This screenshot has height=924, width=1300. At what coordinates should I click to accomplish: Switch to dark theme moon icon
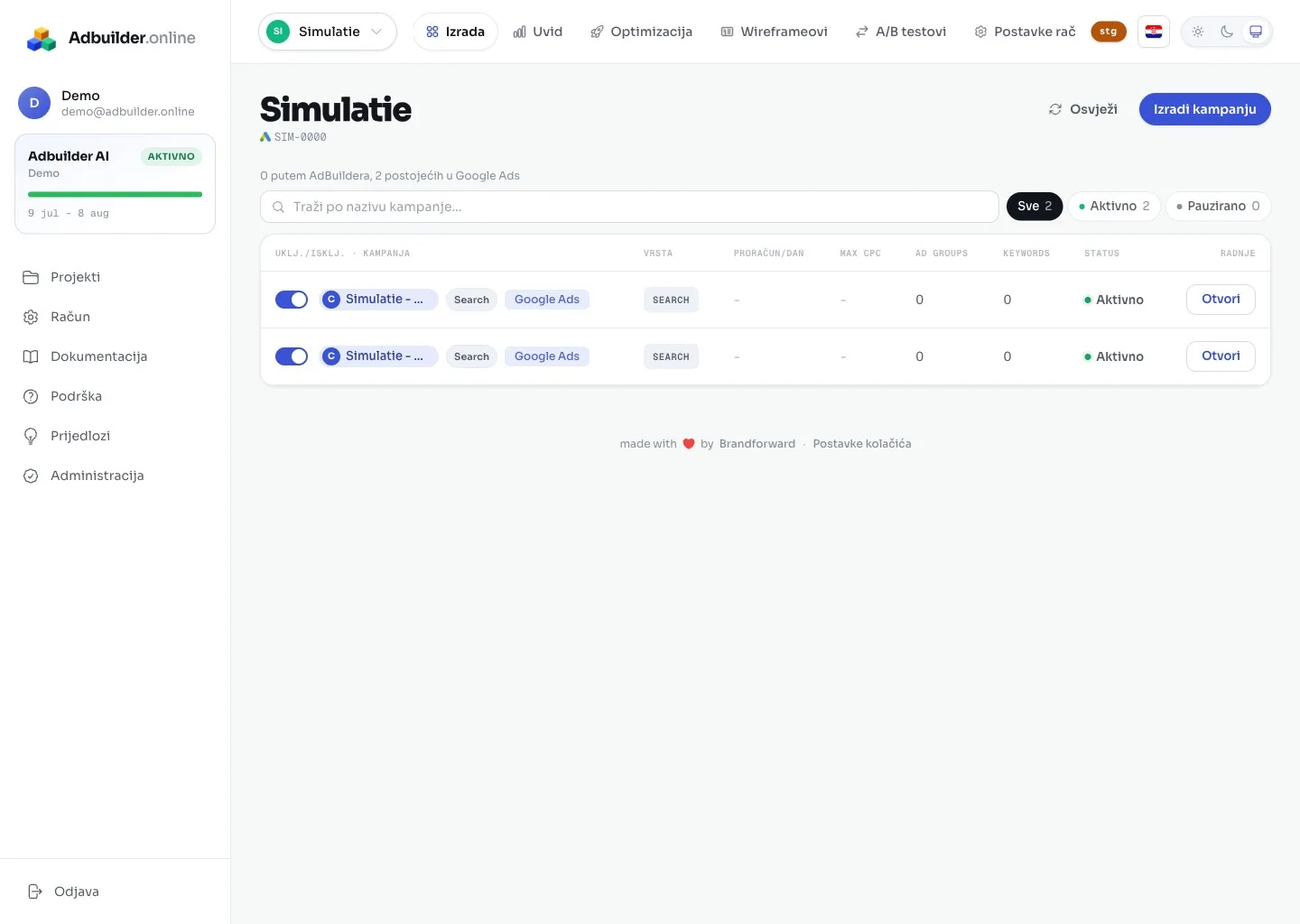1227,32
